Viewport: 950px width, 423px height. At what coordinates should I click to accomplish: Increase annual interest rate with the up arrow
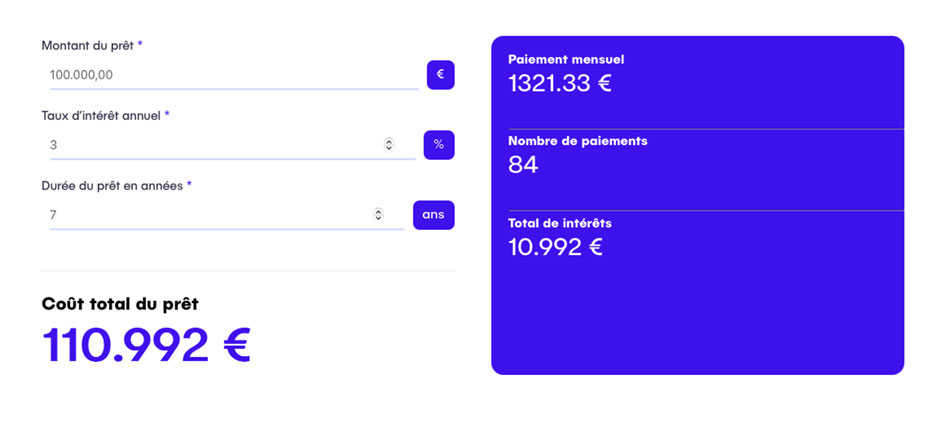coord(389,142)
